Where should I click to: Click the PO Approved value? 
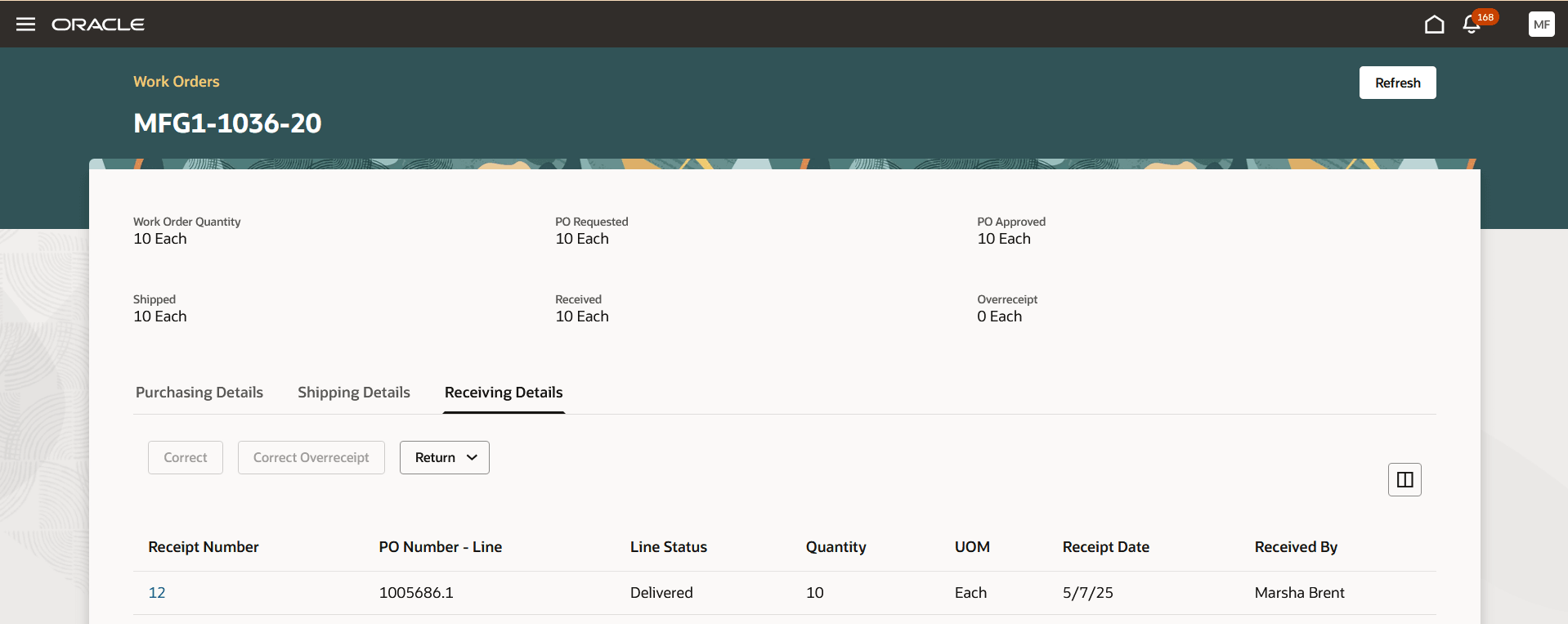coord(1004,239)
